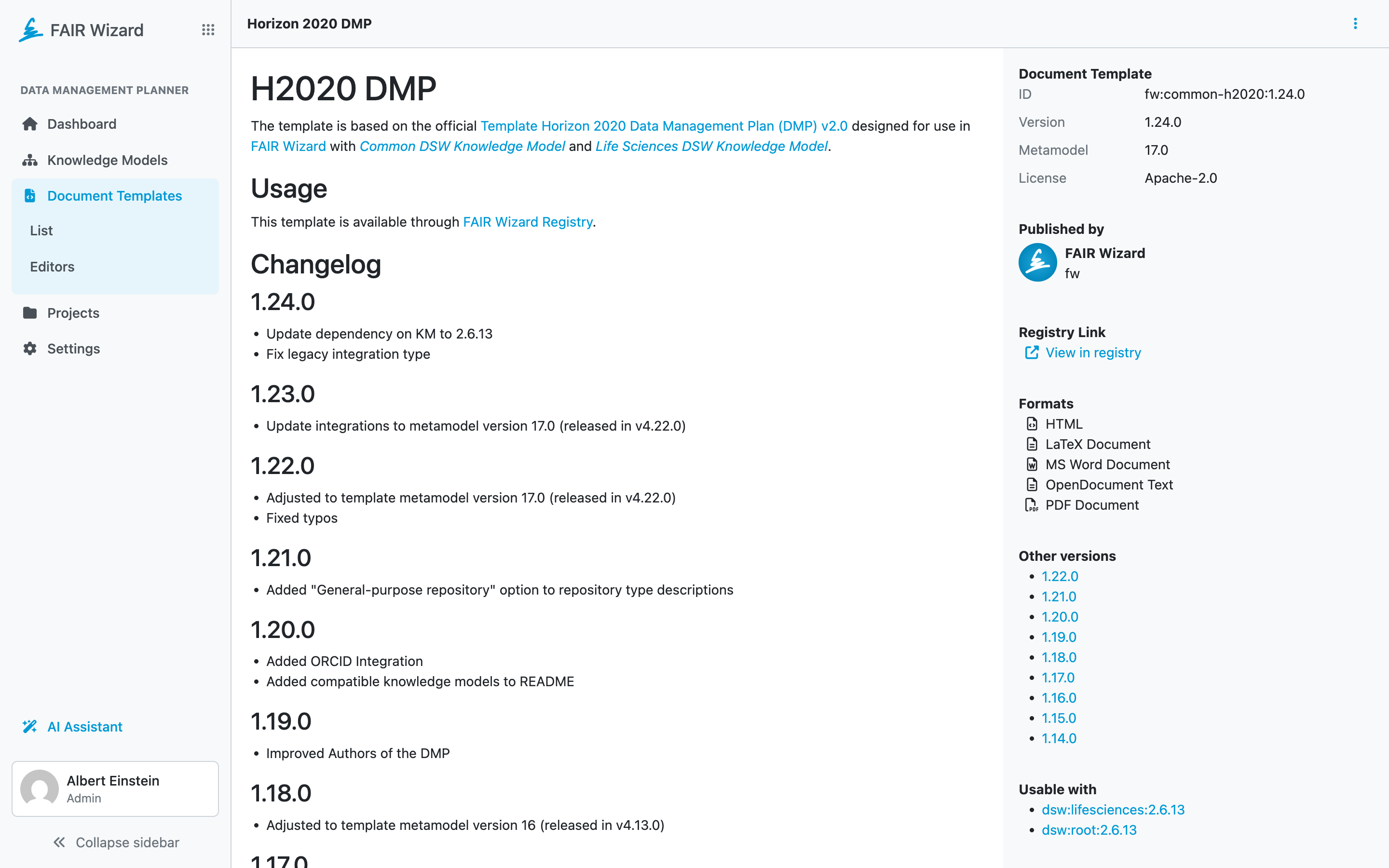Open the List submenu item
1389x868 pixels.
[x=41, y=231]
